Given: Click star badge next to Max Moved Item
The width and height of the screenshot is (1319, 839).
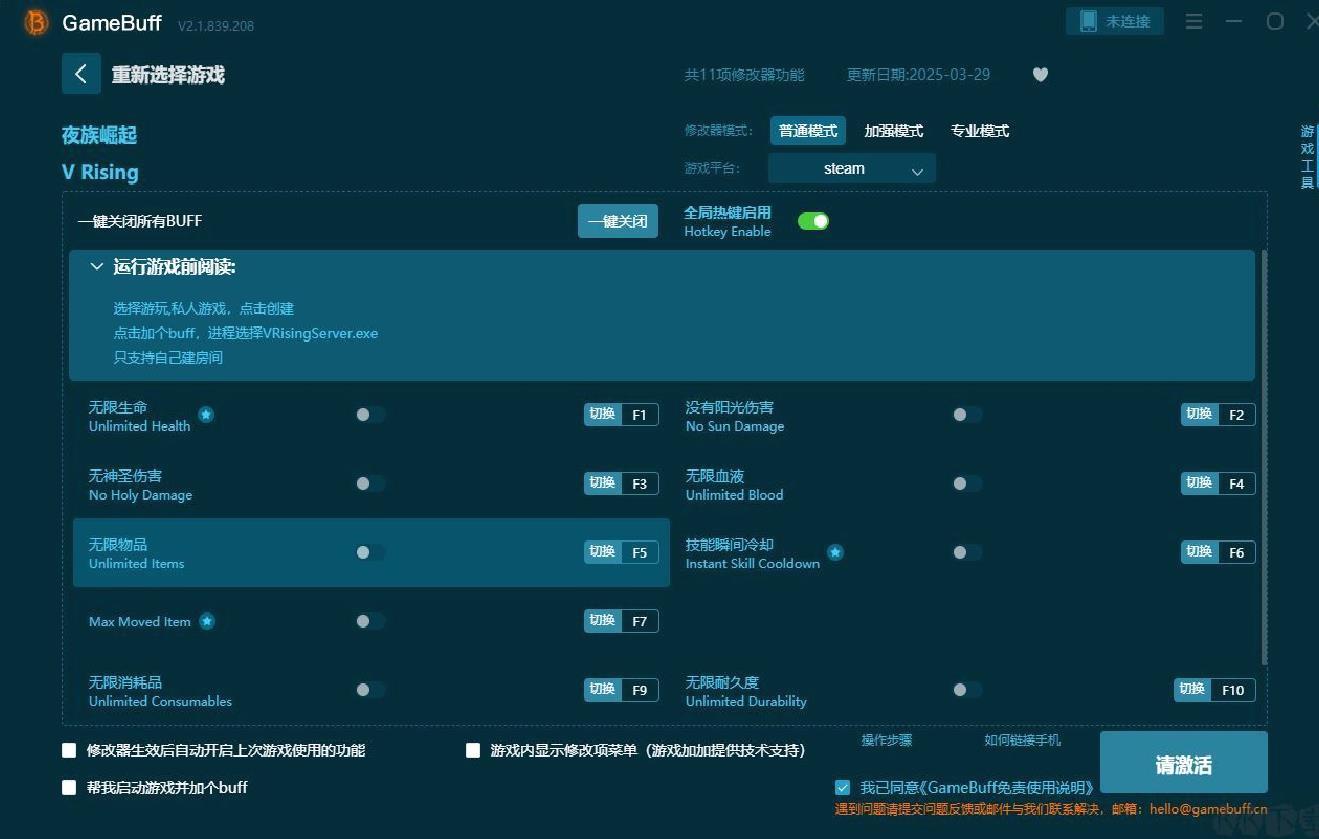Looking at the screenshot, I should click(x=207, y=621).
